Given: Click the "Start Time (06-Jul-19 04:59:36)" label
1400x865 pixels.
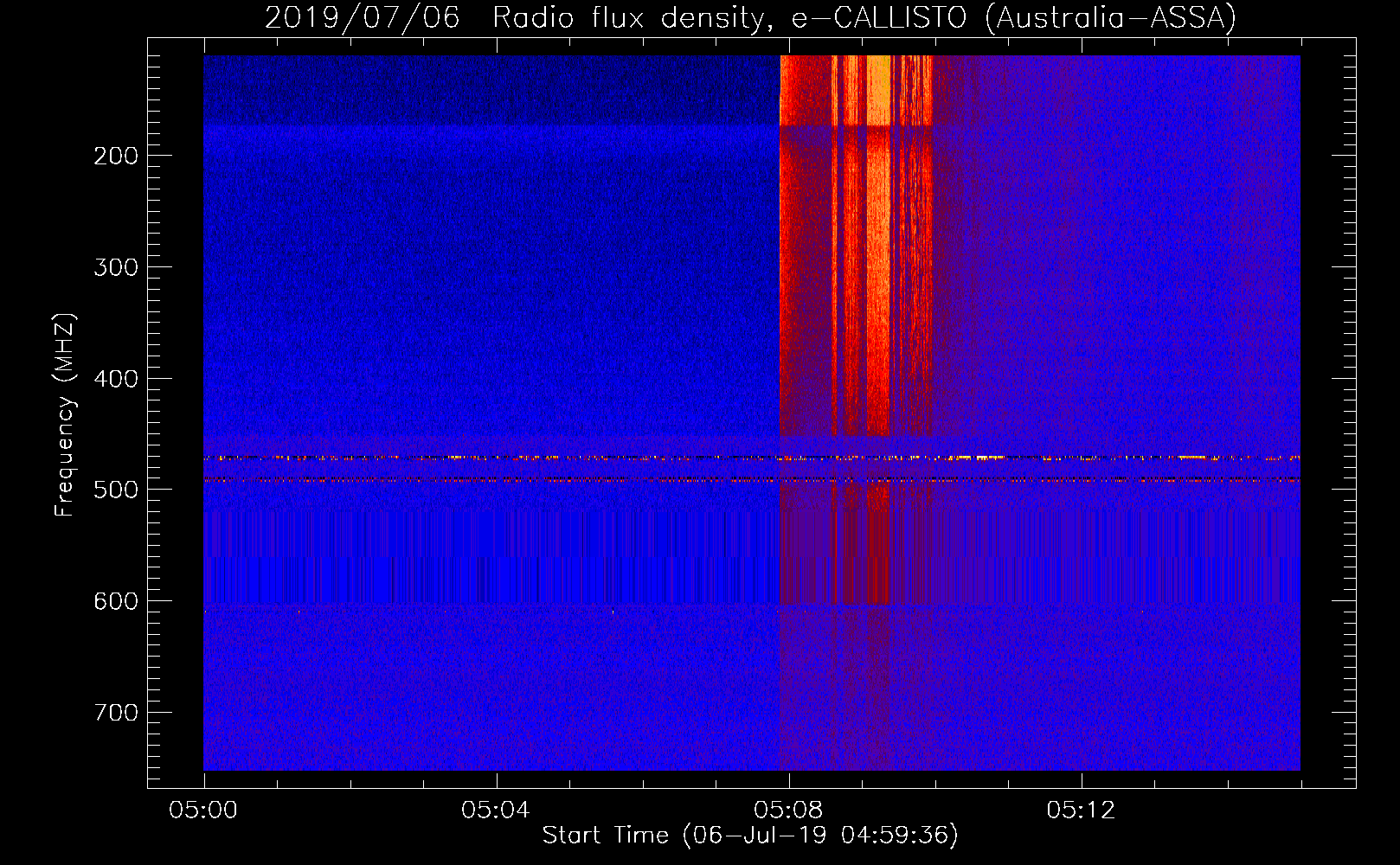Looking at the screenshot, I should pyautogui.click(x=750, y=836).
